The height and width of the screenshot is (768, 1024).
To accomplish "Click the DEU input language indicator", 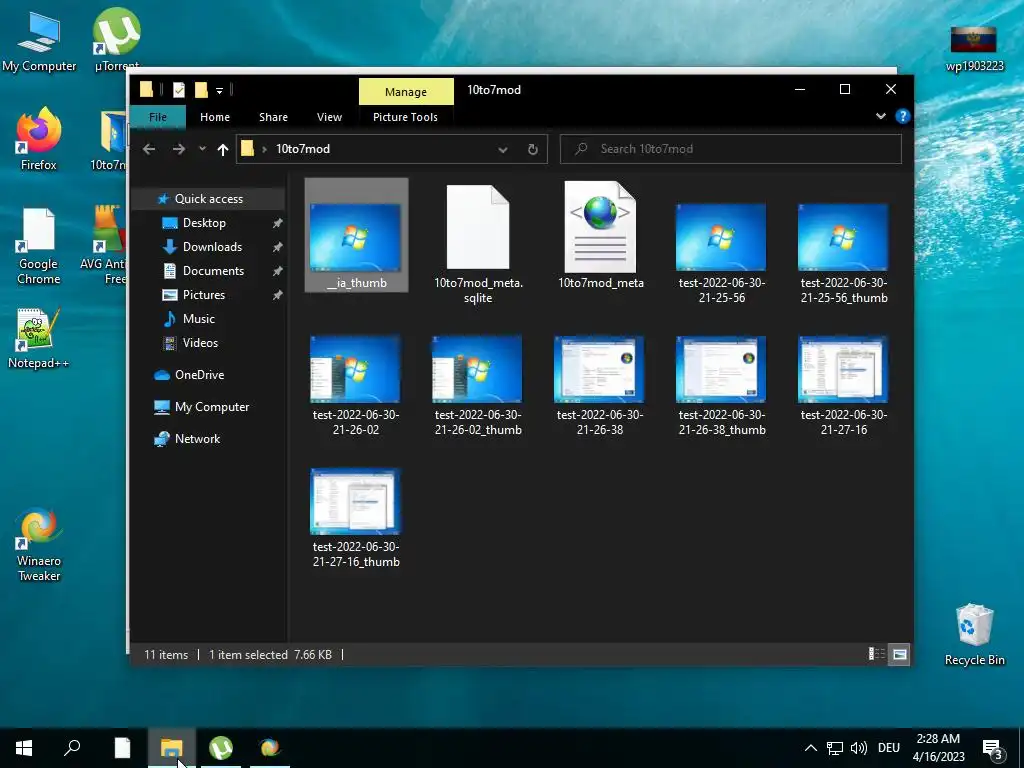I will (x=889, y=748).
